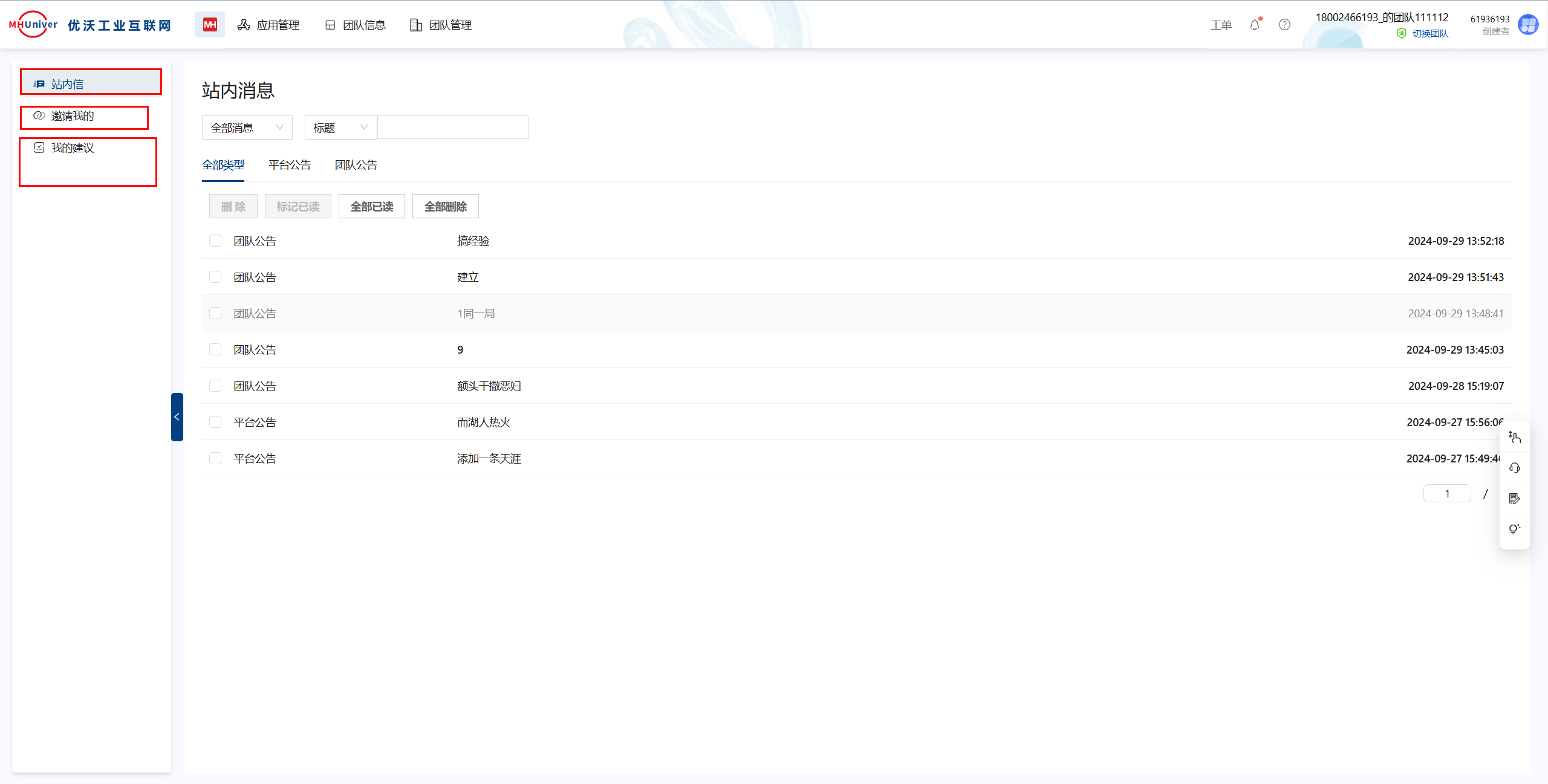Viewport: 1548px width, 784px height.
Task: Tick the 添加一条天涯 message checkbox
Action: point(215,458)
